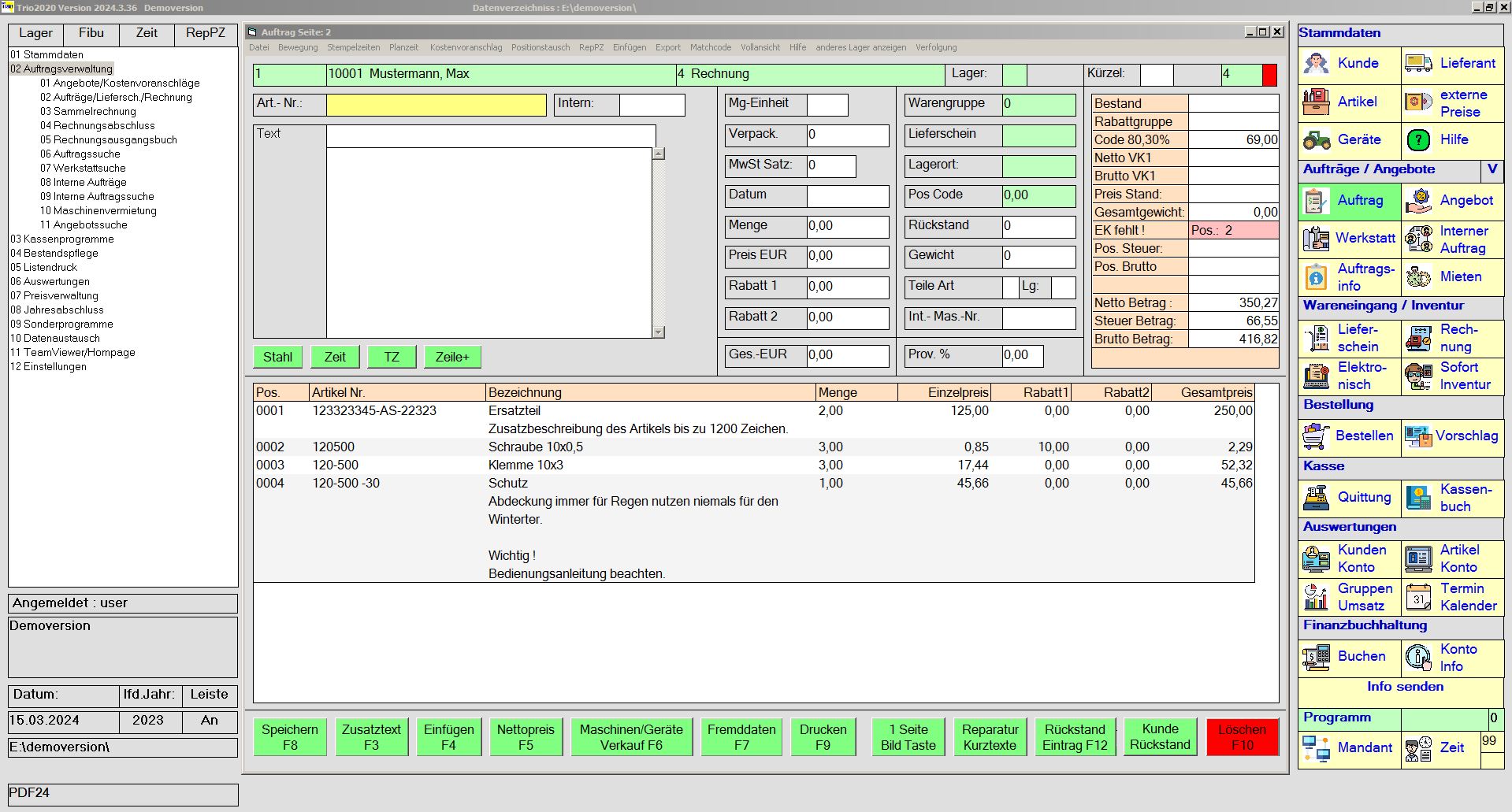
Task: Expand 02 Auftragsverwaltung tree node
Action: point(61,69)
